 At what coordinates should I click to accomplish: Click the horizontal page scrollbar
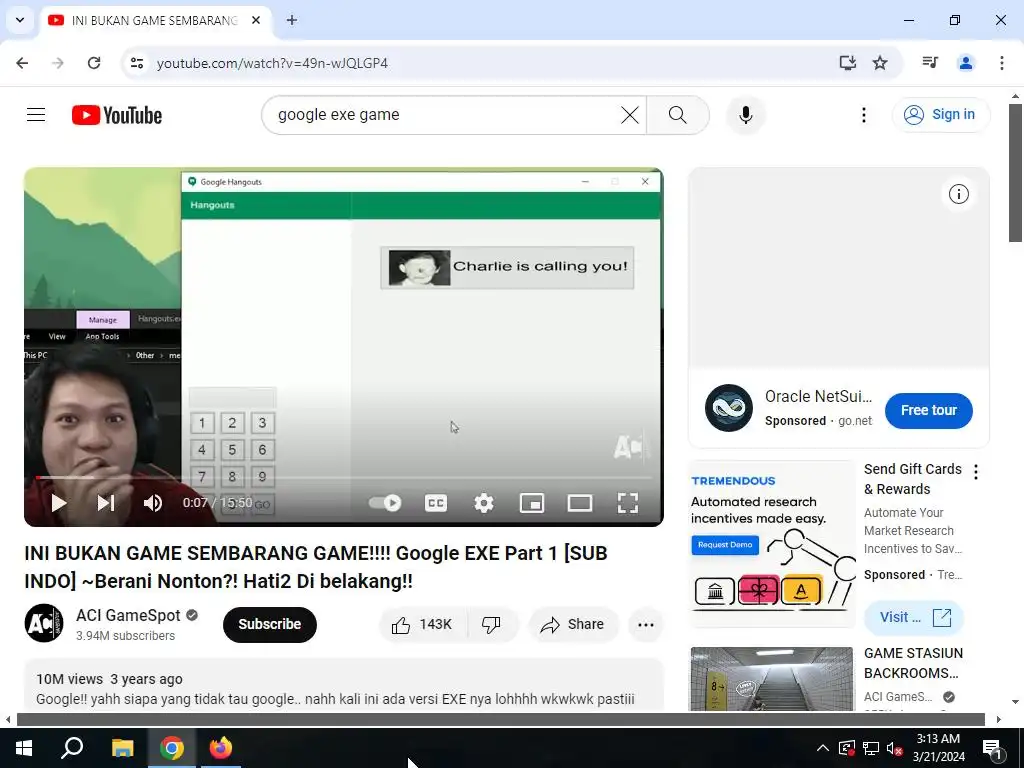[x=500, y=720]
